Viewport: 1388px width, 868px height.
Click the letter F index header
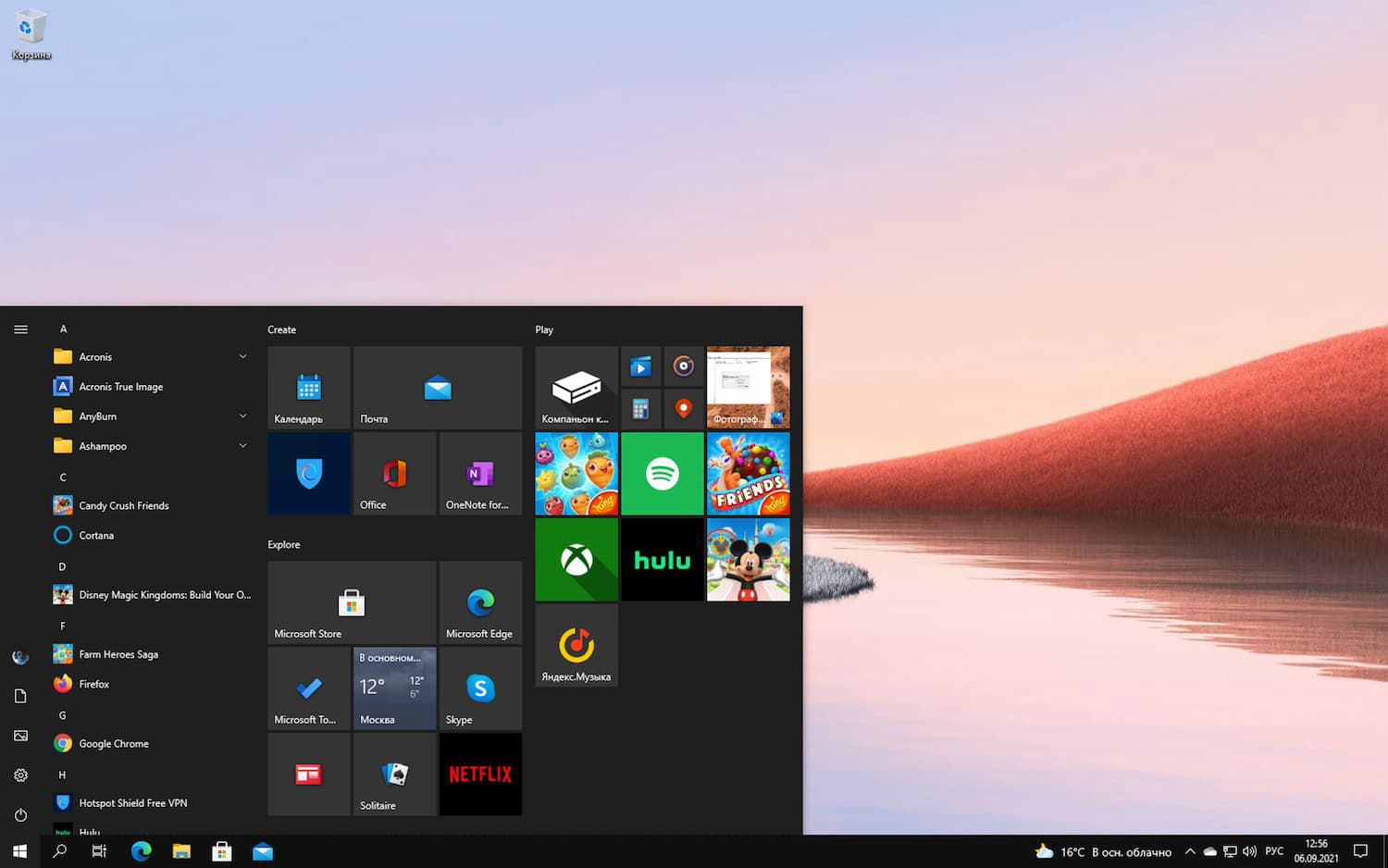(63, 626)
